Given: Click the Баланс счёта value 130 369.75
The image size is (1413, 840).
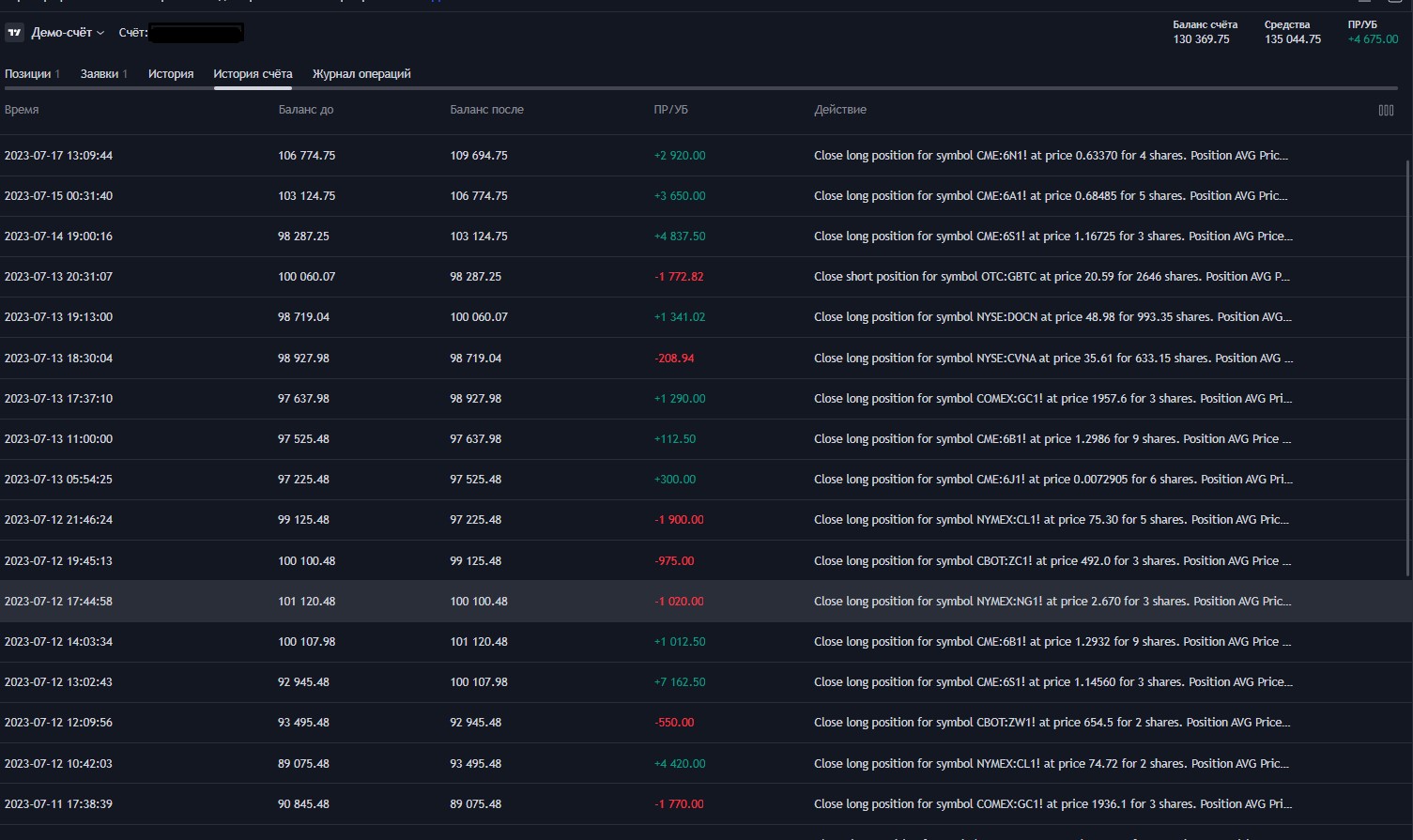Looking at the screenshot, I should 1201,39.
